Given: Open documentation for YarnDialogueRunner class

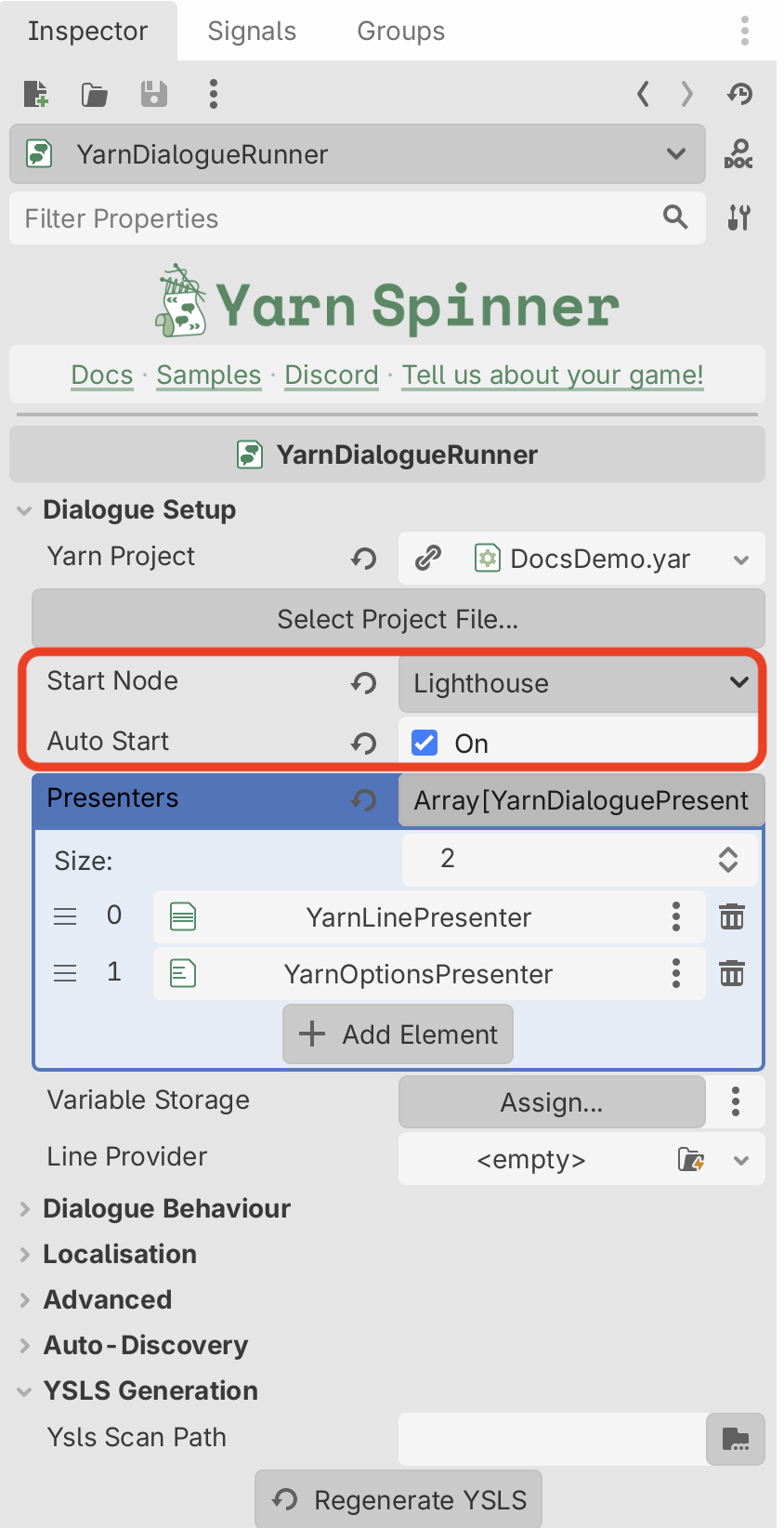Looking at the screenshot, I should click(738, 154).
